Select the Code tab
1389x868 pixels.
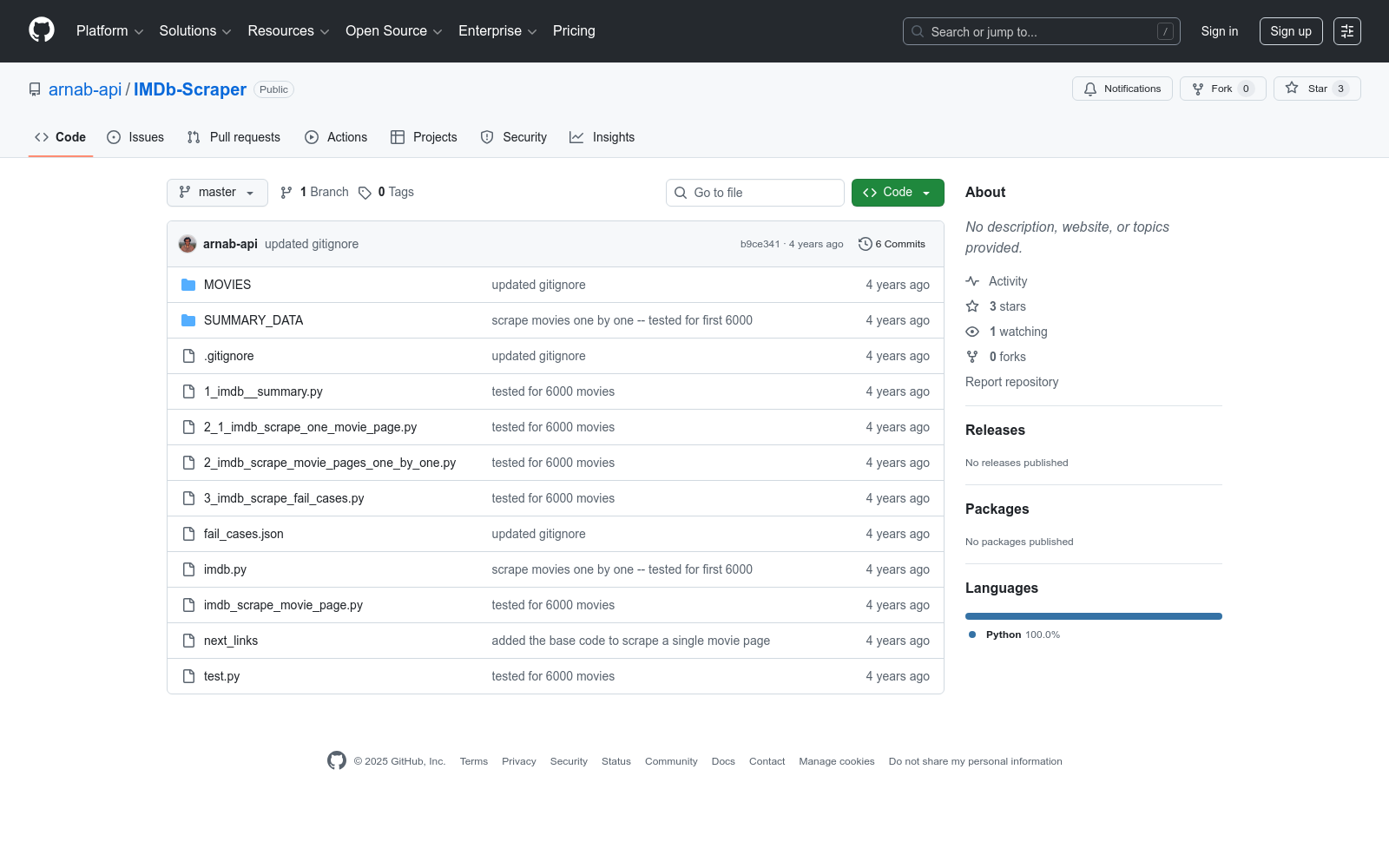click(61, 137)
